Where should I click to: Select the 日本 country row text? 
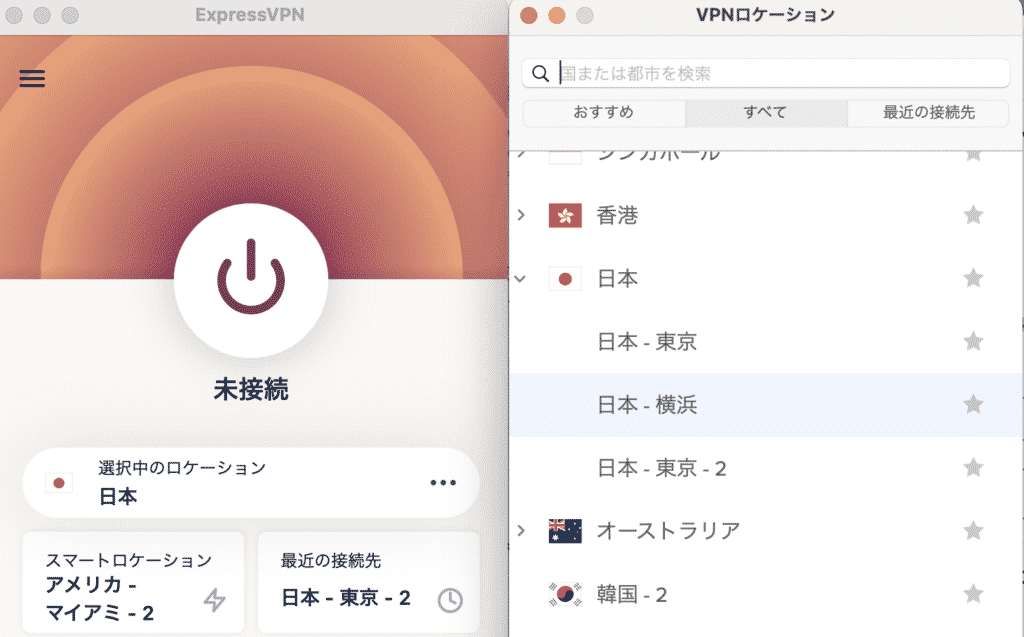(617, 278)
